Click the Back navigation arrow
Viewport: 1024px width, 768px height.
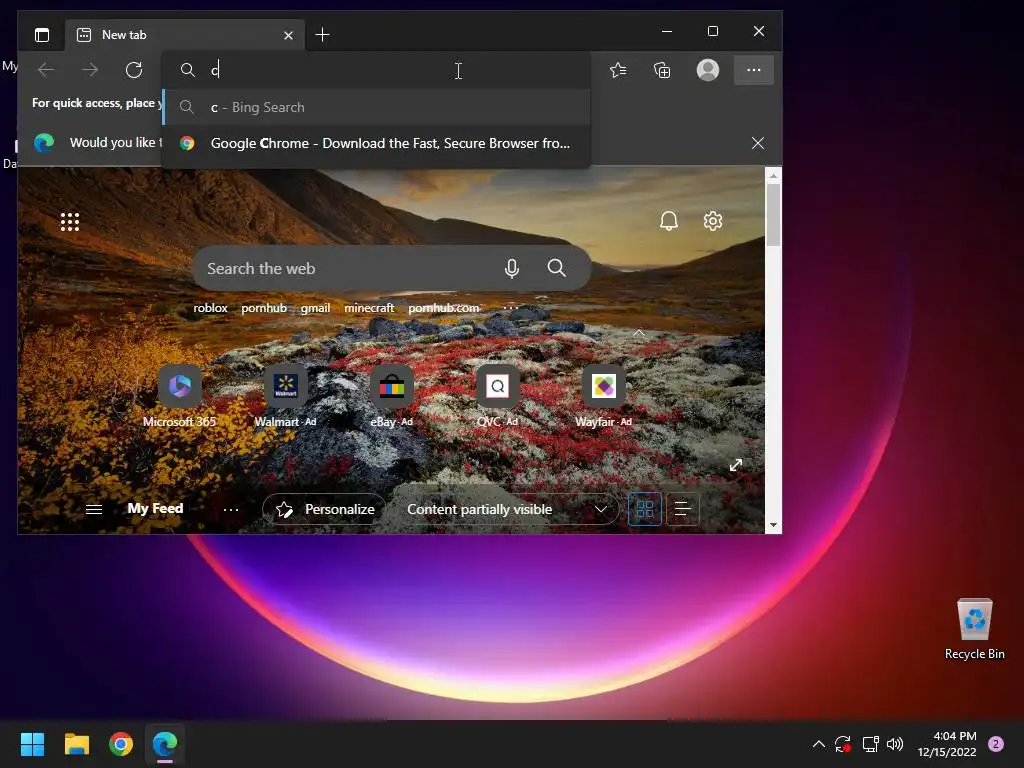point(46,70)
